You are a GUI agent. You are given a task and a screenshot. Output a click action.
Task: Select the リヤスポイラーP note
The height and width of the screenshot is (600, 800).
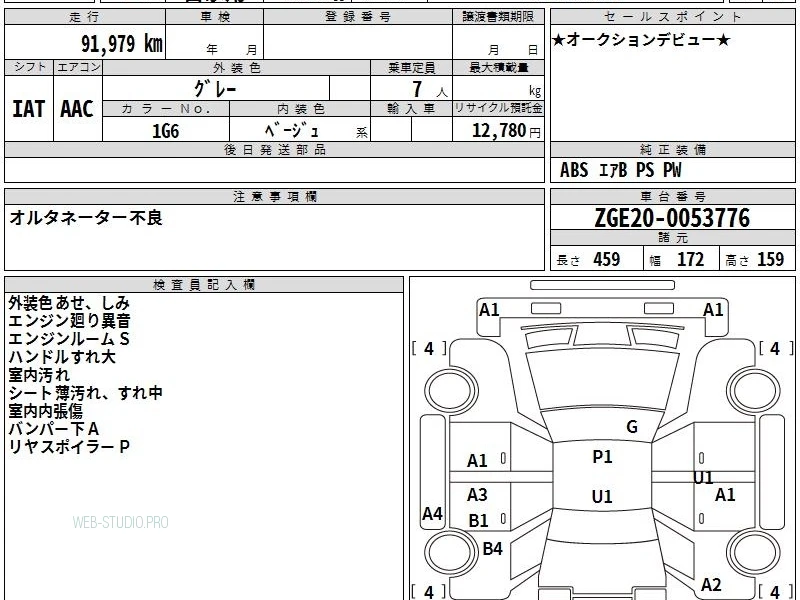coord(69,447)
